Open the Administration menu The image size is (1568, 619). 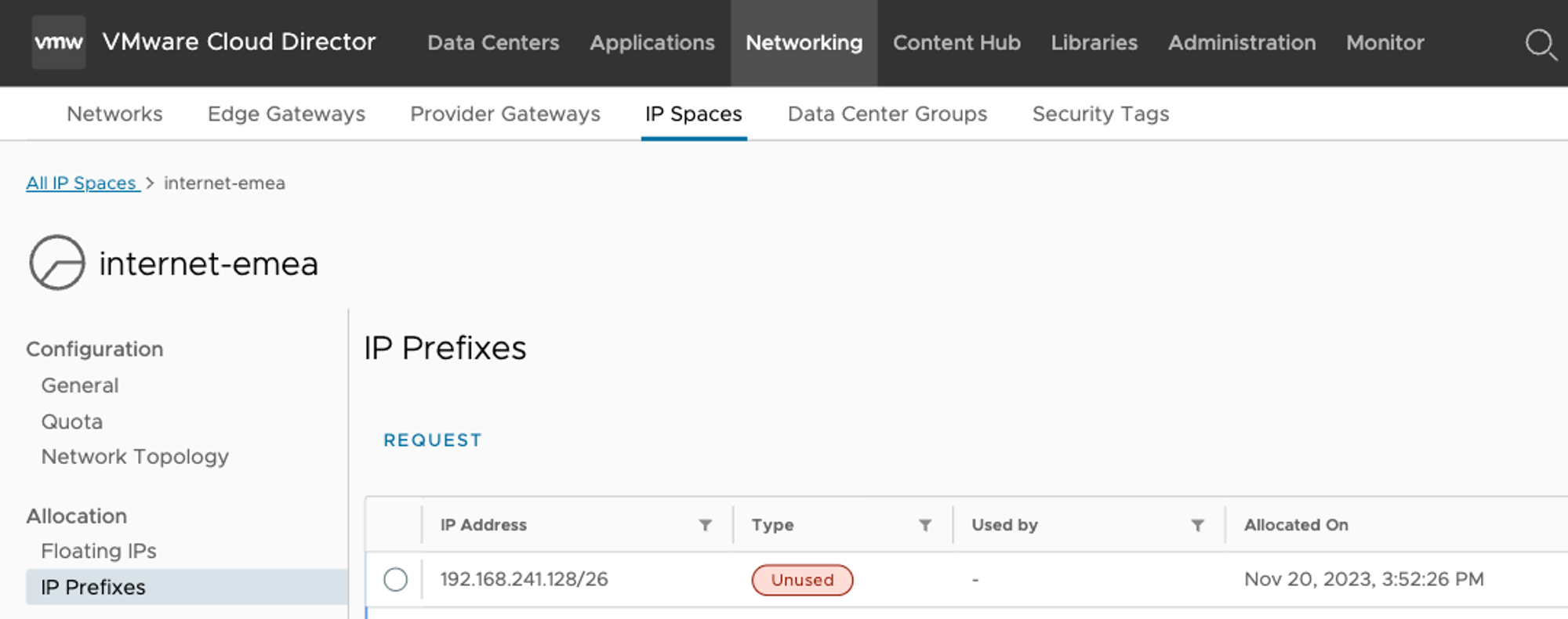1241,42
